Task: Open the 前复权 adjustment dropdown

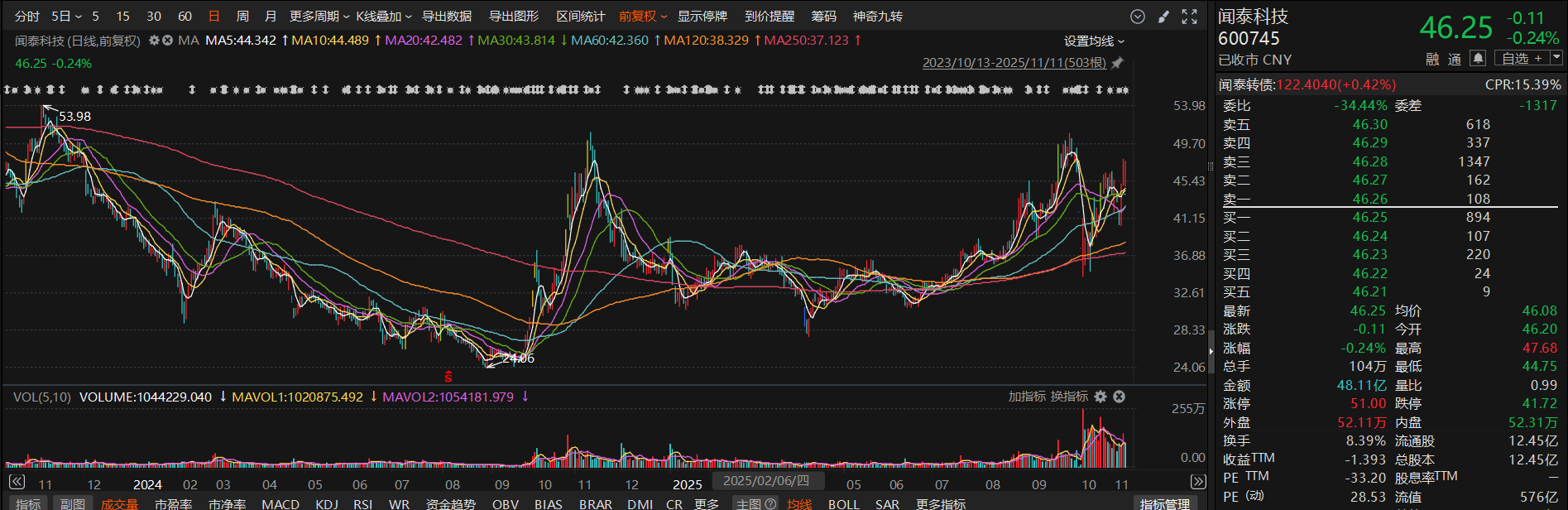Action: pyautogui.click(x=642, y=17)
